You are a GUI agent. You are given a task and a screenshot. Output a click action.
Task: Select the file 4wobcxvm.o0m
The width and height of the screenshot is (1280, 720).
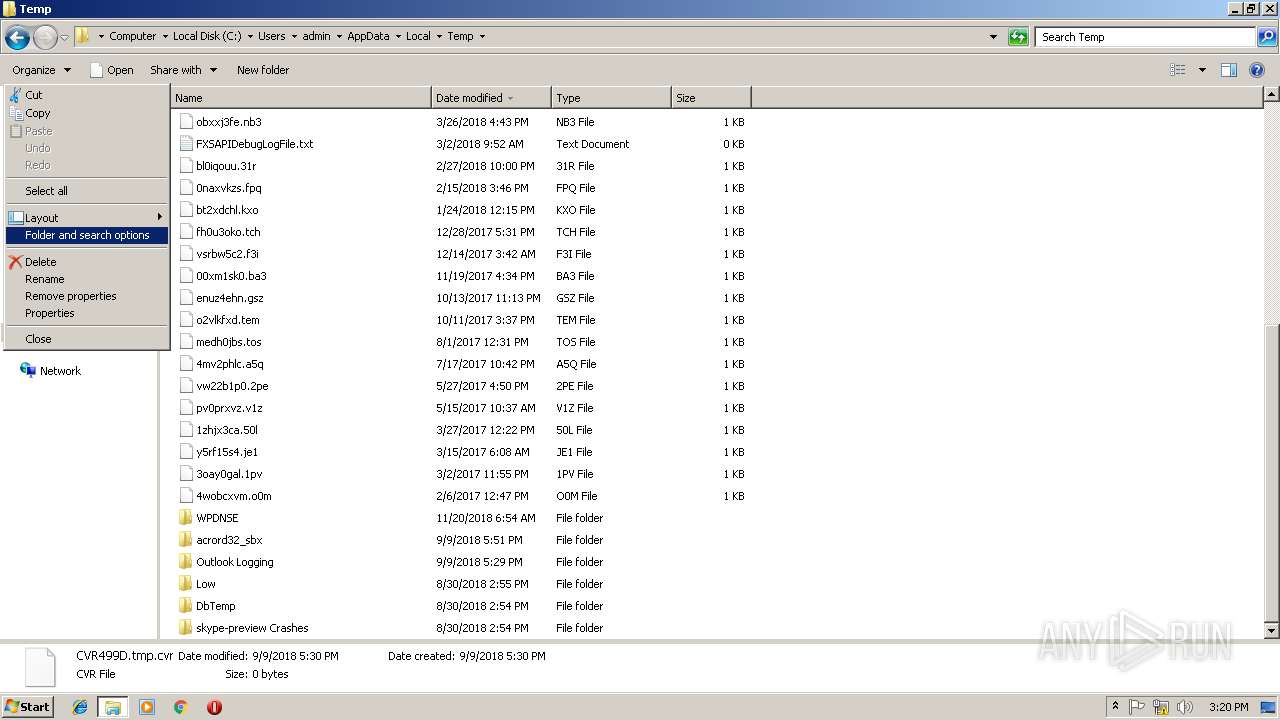[233, 496]
